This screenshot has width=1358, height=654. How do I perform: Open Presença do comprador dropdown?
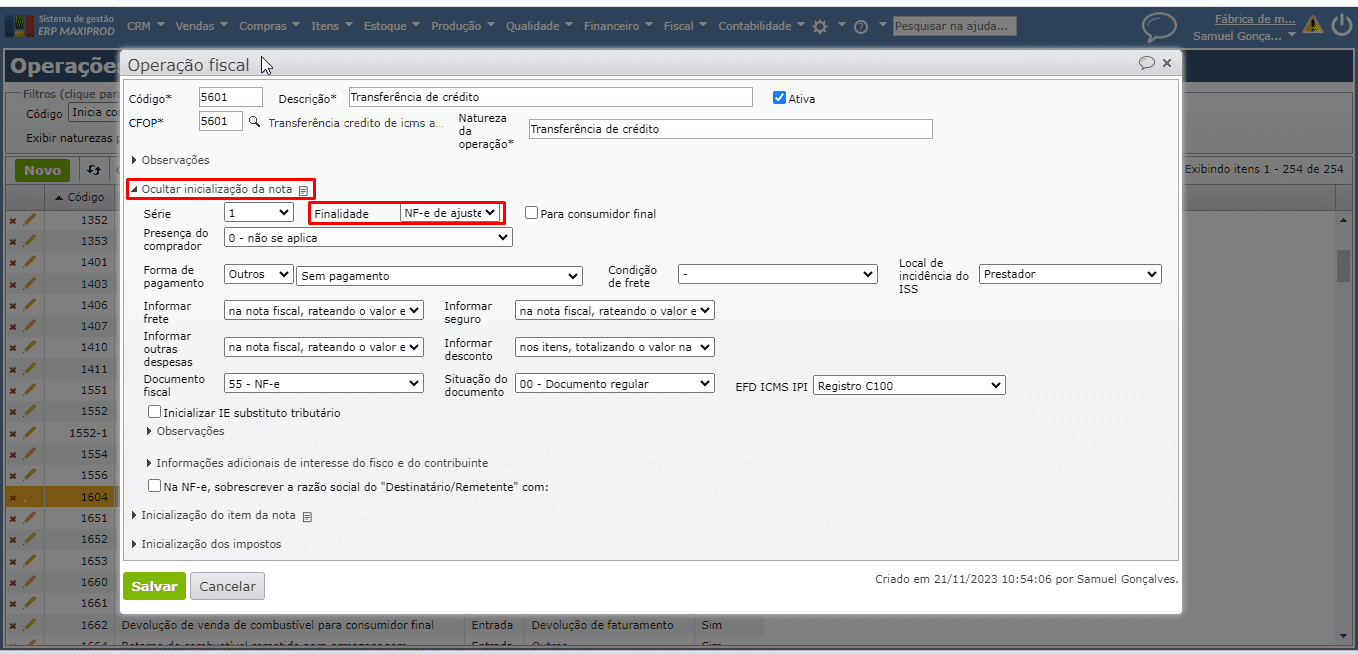point(368,238)
